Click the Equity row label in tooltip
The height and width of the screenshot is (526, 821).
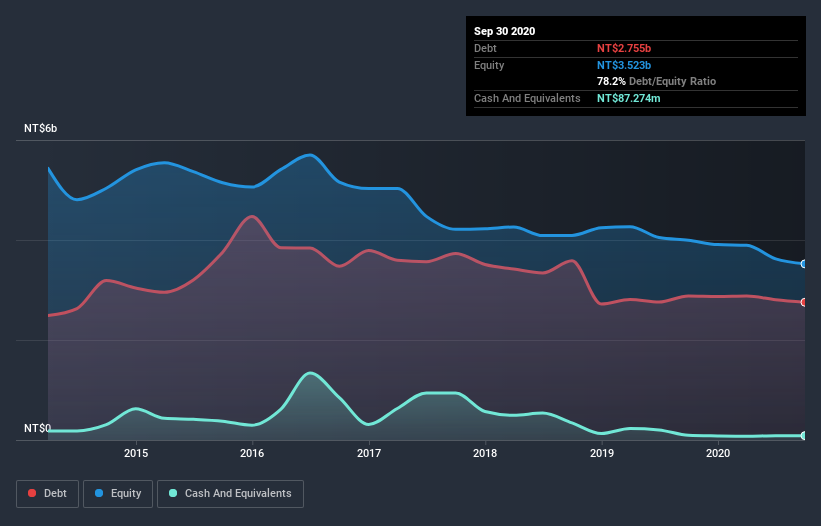pyautogui.click(x=489, y=65)
